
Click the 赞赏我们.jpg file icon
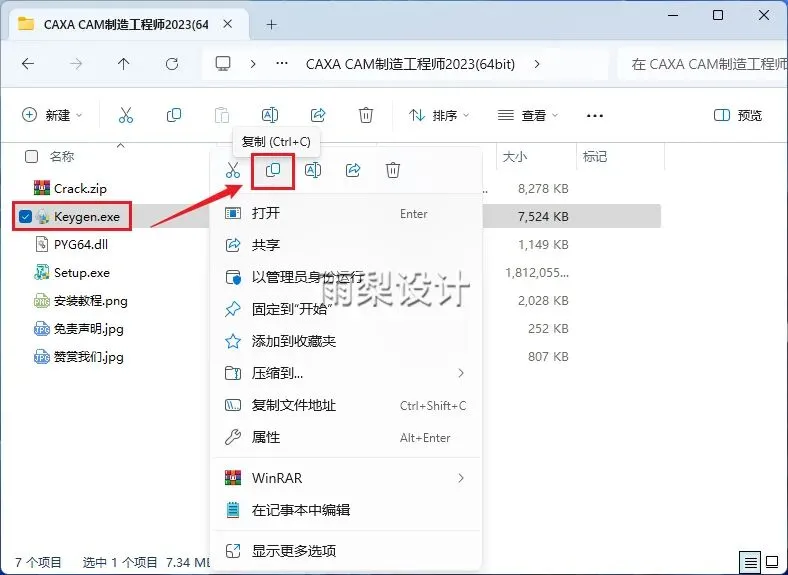pos(41,357)
